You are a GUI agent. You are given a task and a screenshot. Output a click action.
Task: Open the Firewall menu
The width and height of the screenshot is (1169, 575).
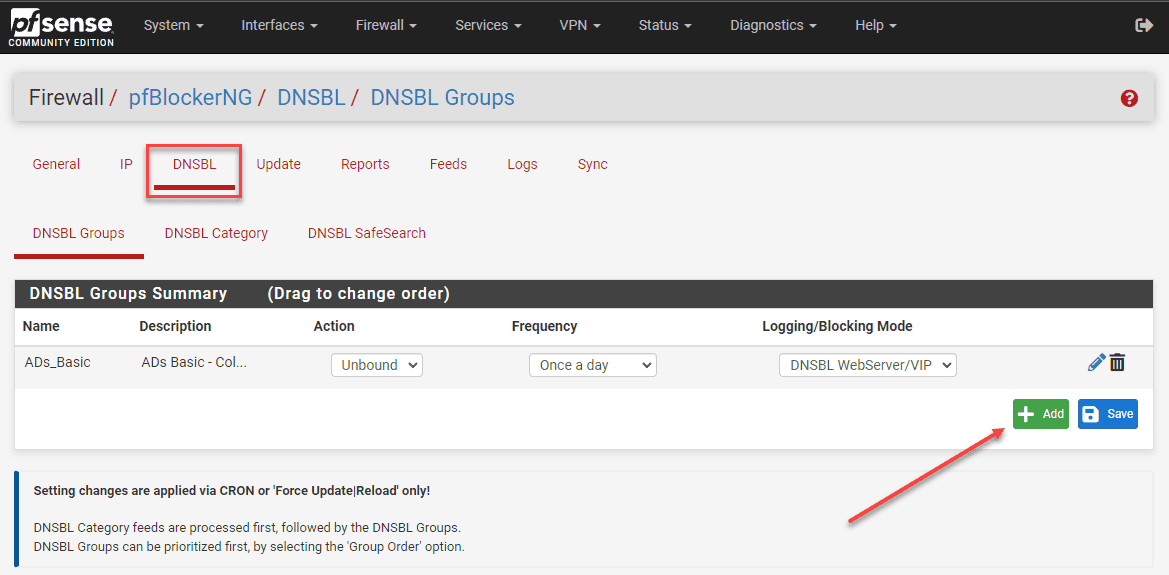tap(386, 25)
